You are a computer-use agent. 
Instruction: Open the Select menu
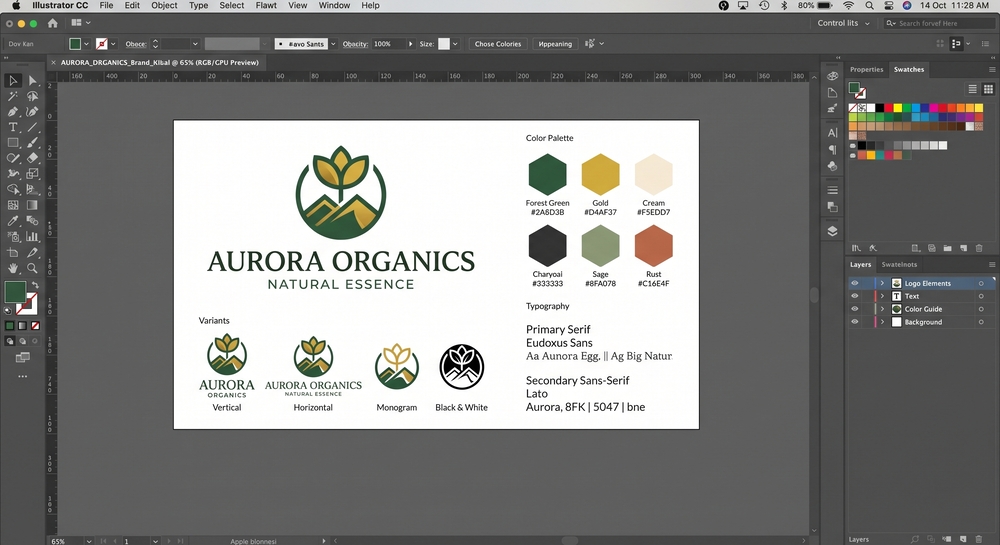coord(232,5)
